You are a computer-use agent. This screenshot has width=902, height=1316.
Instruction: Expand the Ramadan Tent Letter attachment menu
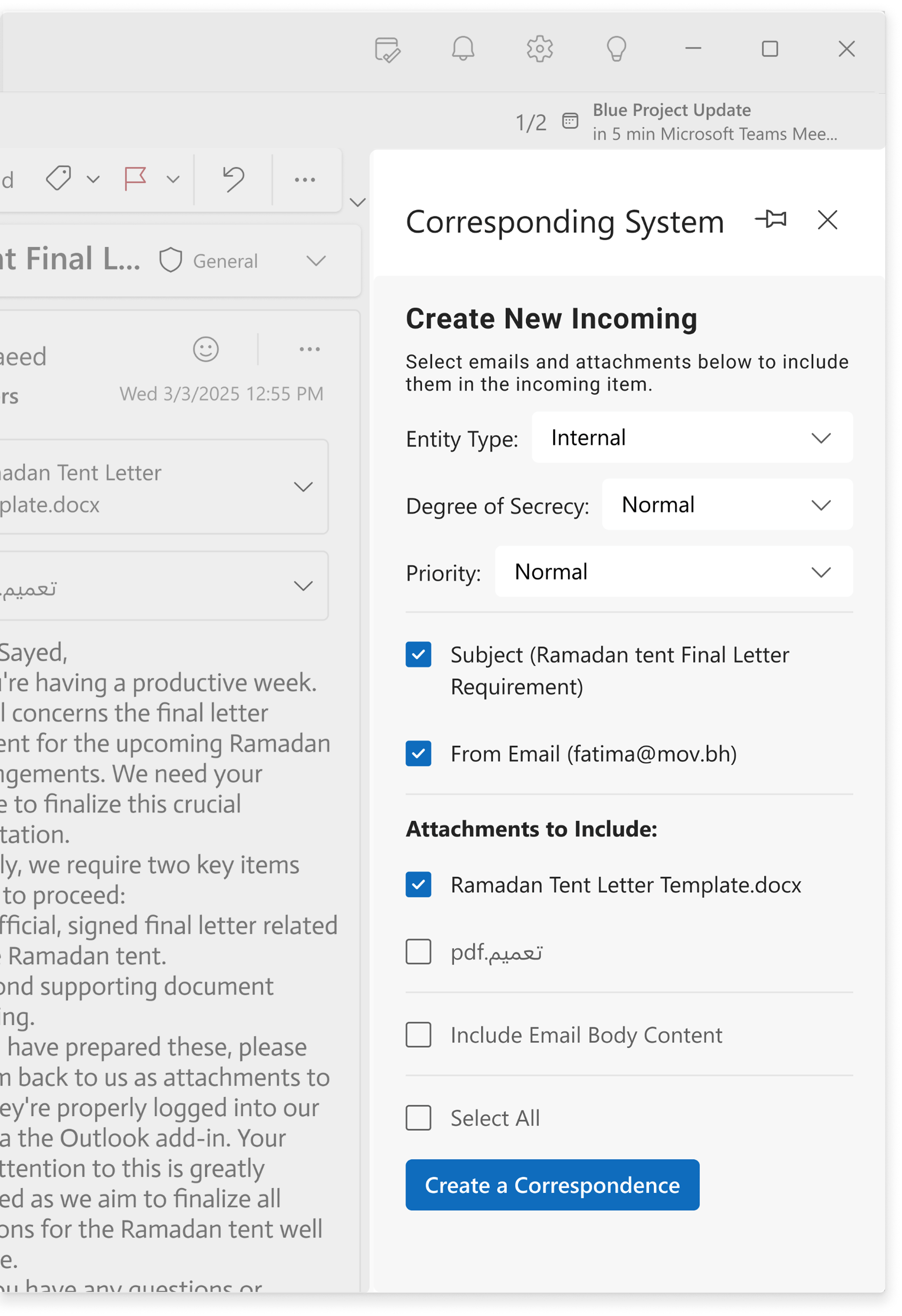(x=304, y=487)
